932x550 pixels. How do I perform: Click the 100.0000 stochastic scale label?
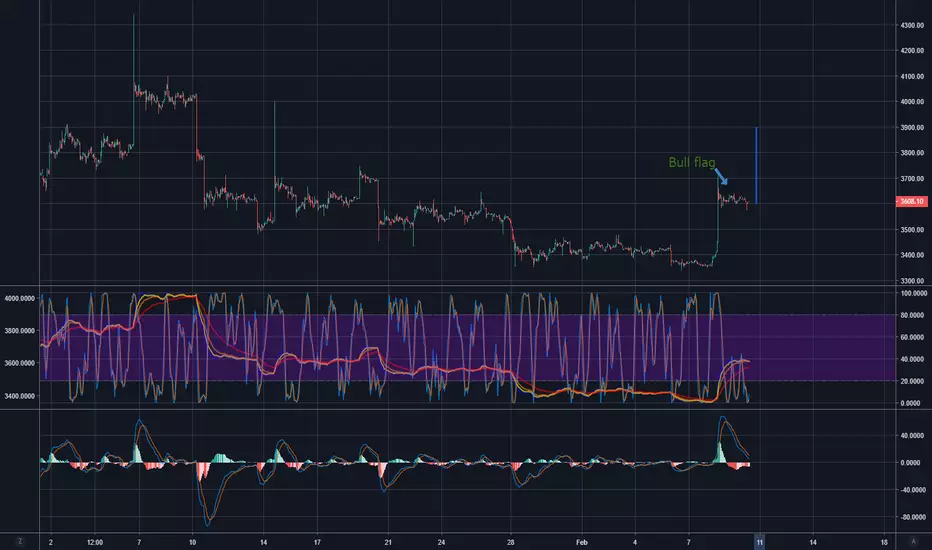coord(914,294)
